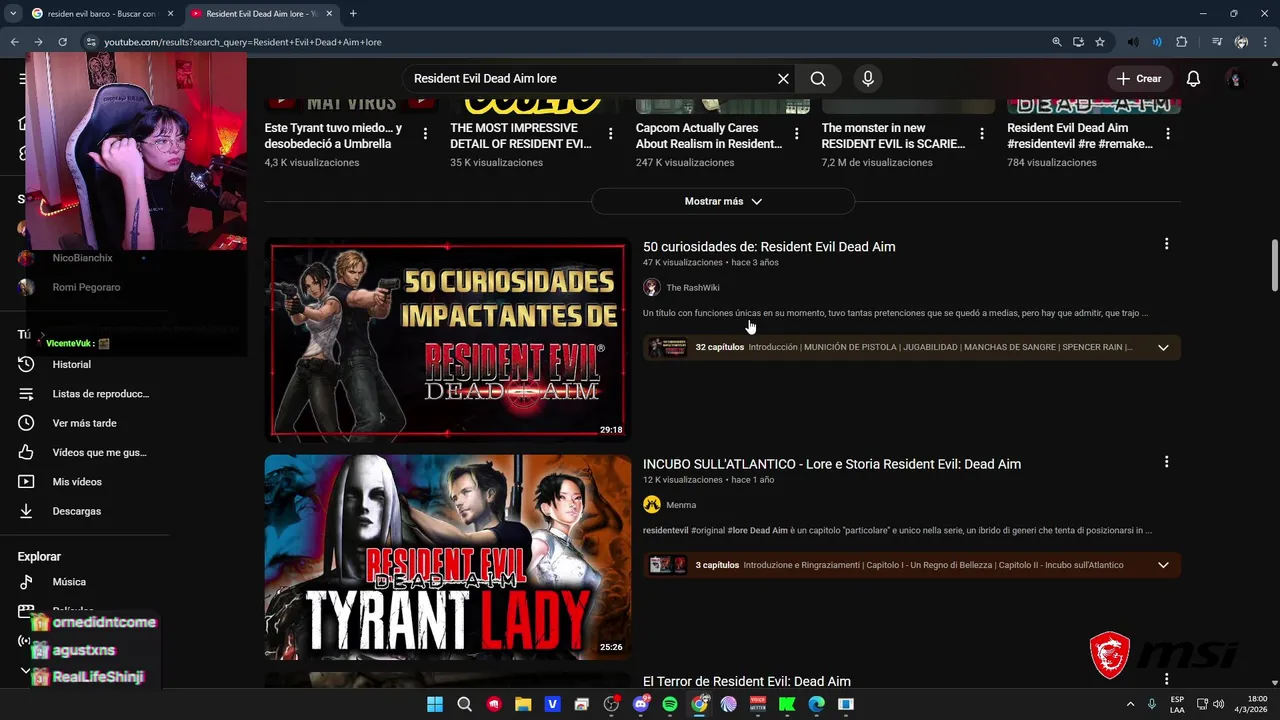Open options for Capcom Actually Cares video

[x=797, y=133]
